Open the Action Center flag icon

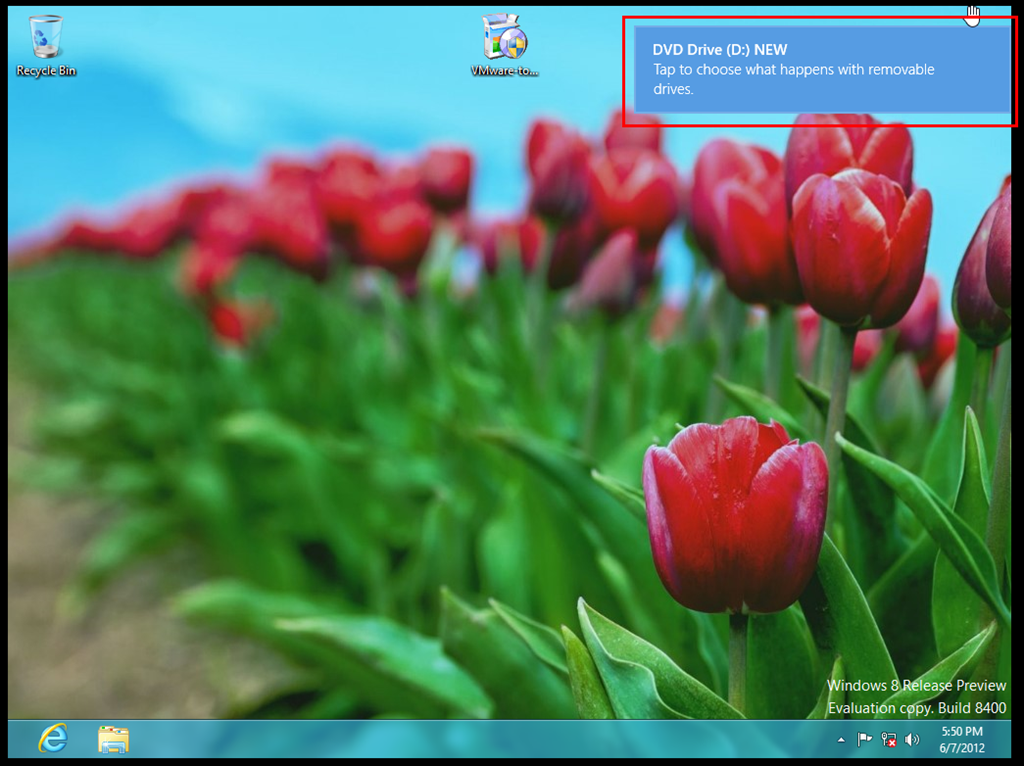pyautogui.click(x=864, y=739)
